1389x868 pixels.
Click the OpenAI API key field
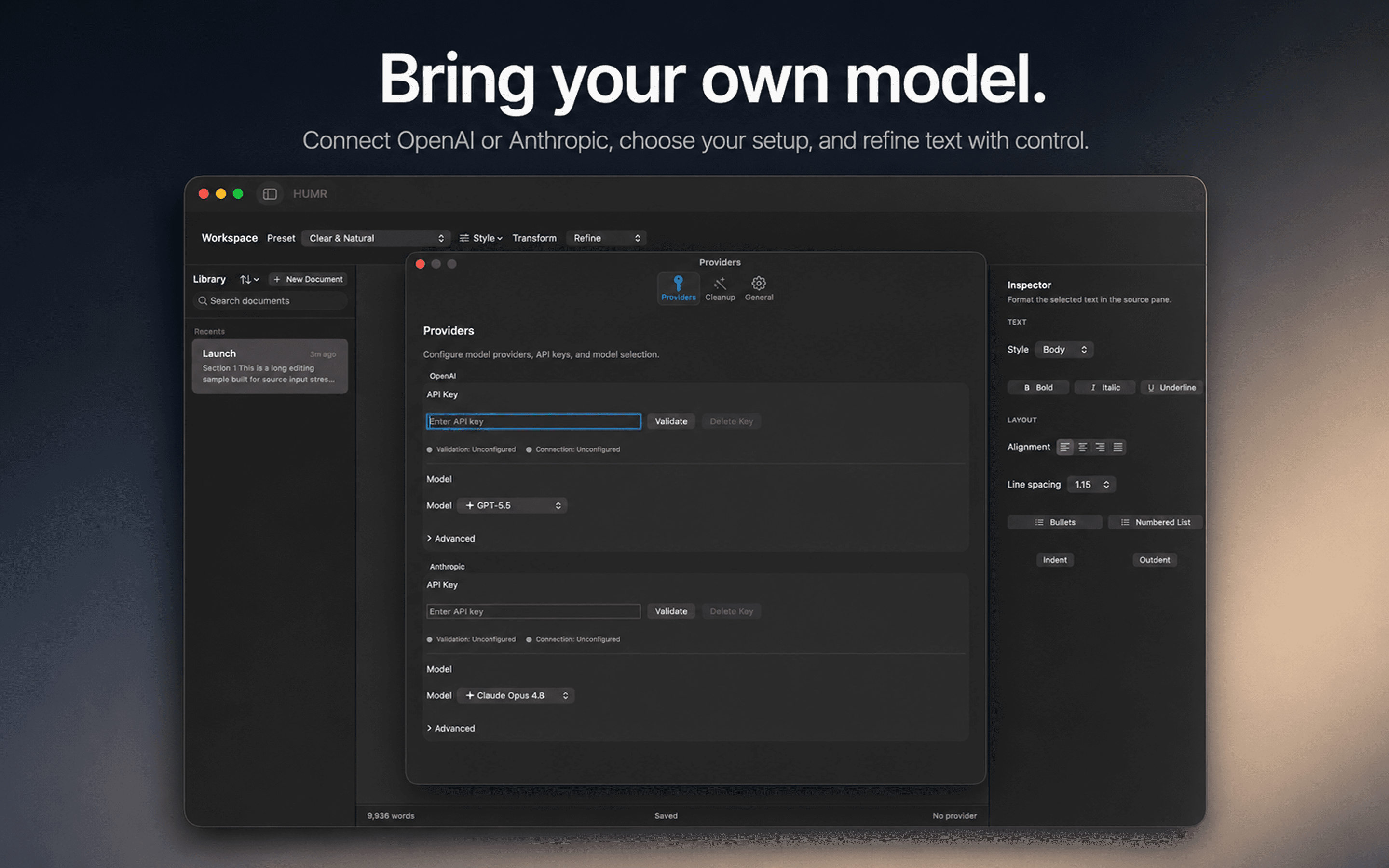pos(533,421)
